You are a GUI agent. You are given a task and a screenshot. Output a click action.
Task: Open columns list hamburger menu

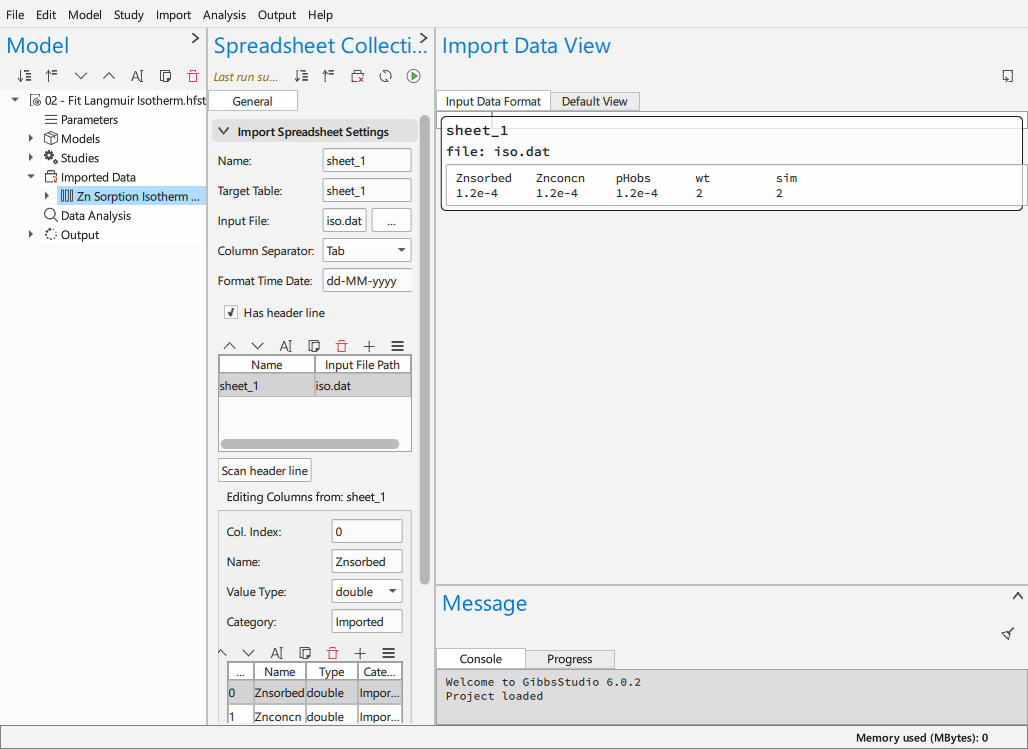388,653
